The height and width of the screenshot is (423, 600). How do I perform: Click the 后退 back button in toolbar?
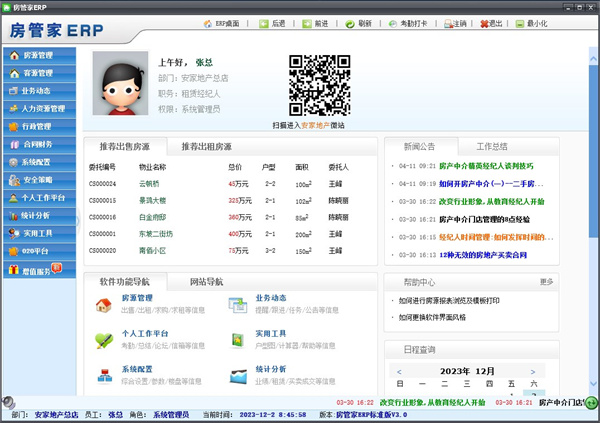click(x=263, y=23)
